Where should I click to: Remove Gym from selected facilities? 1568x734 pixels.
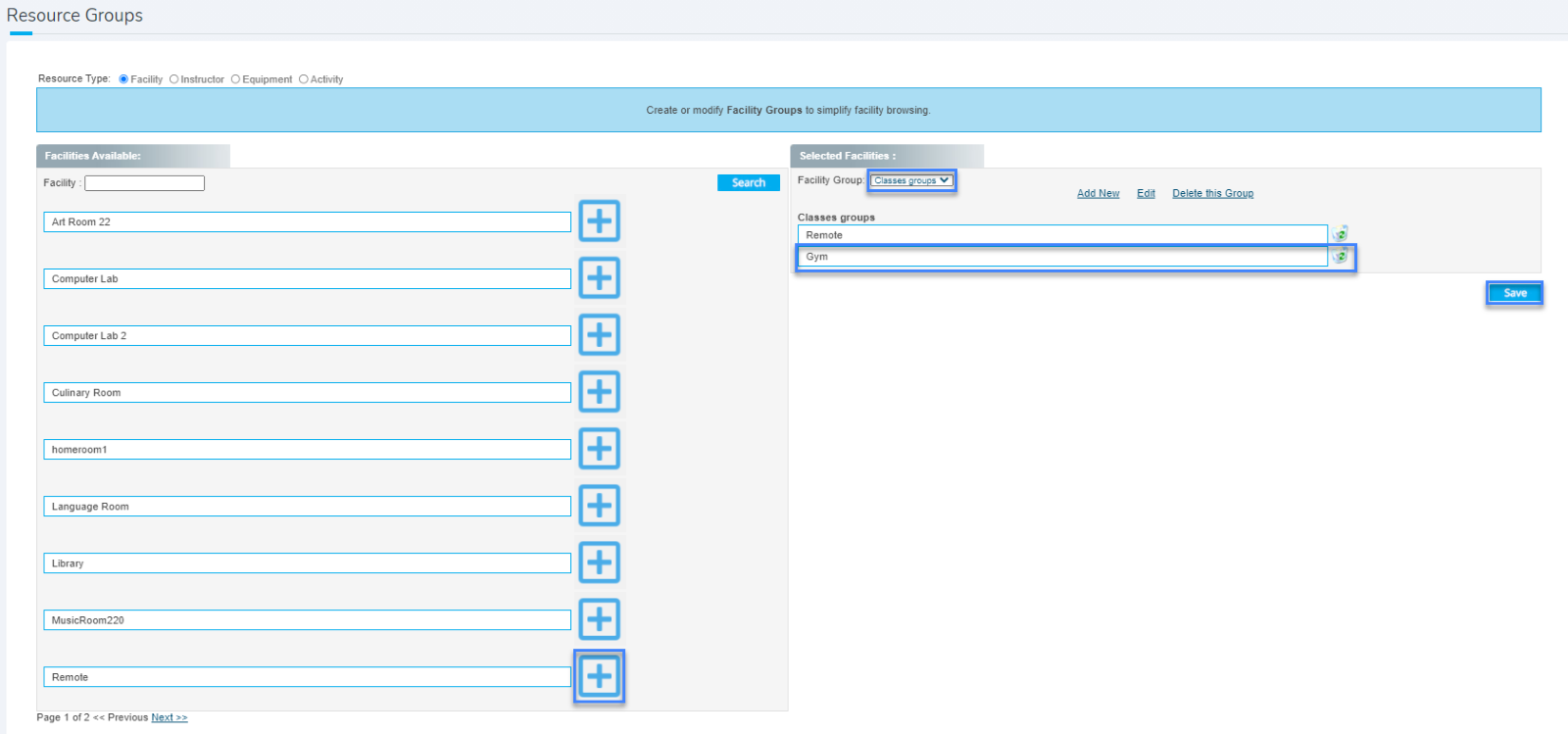tap(1340, 256)
